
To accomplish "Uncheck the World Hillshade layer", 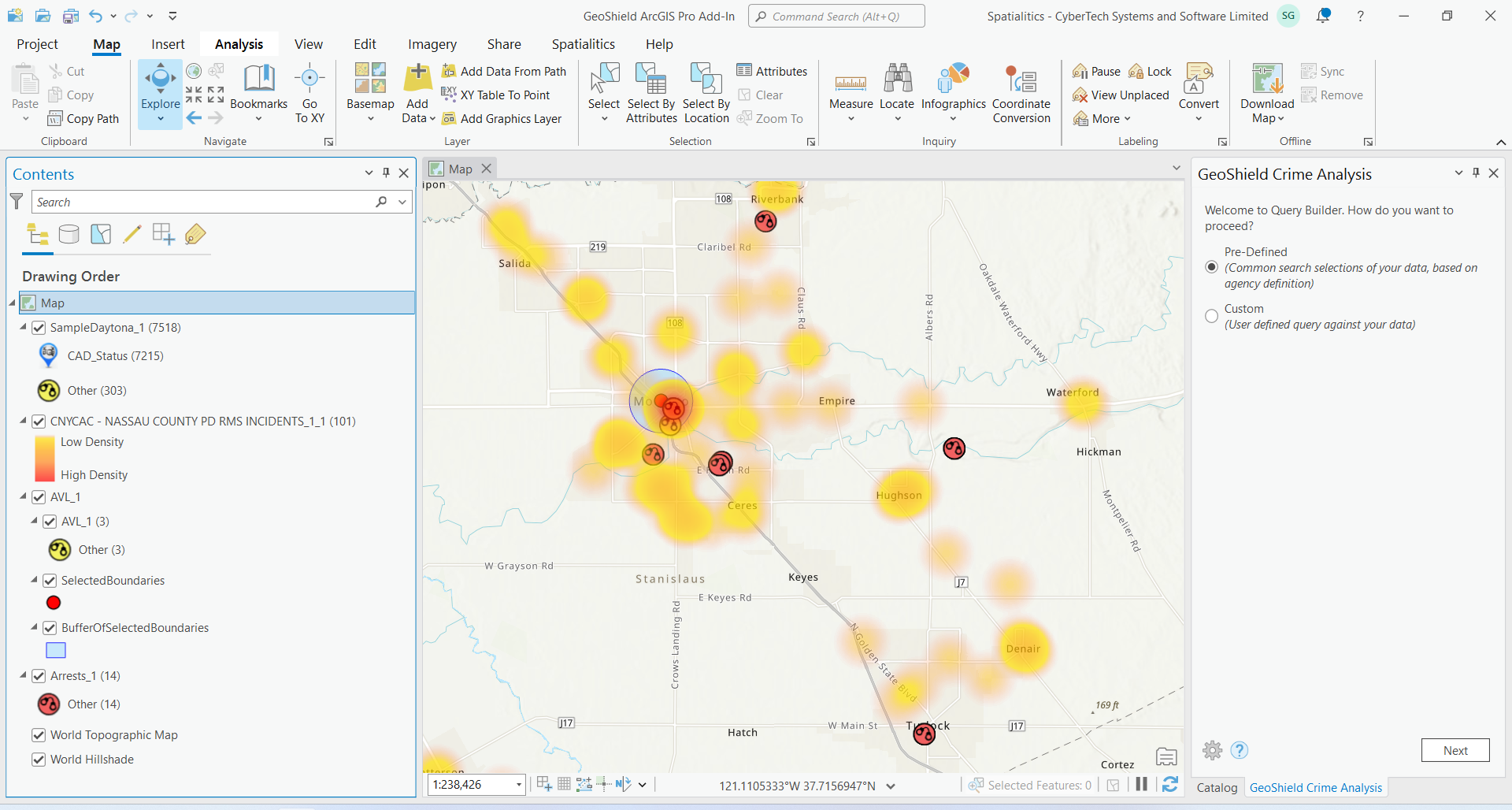I will coord(39,760).
